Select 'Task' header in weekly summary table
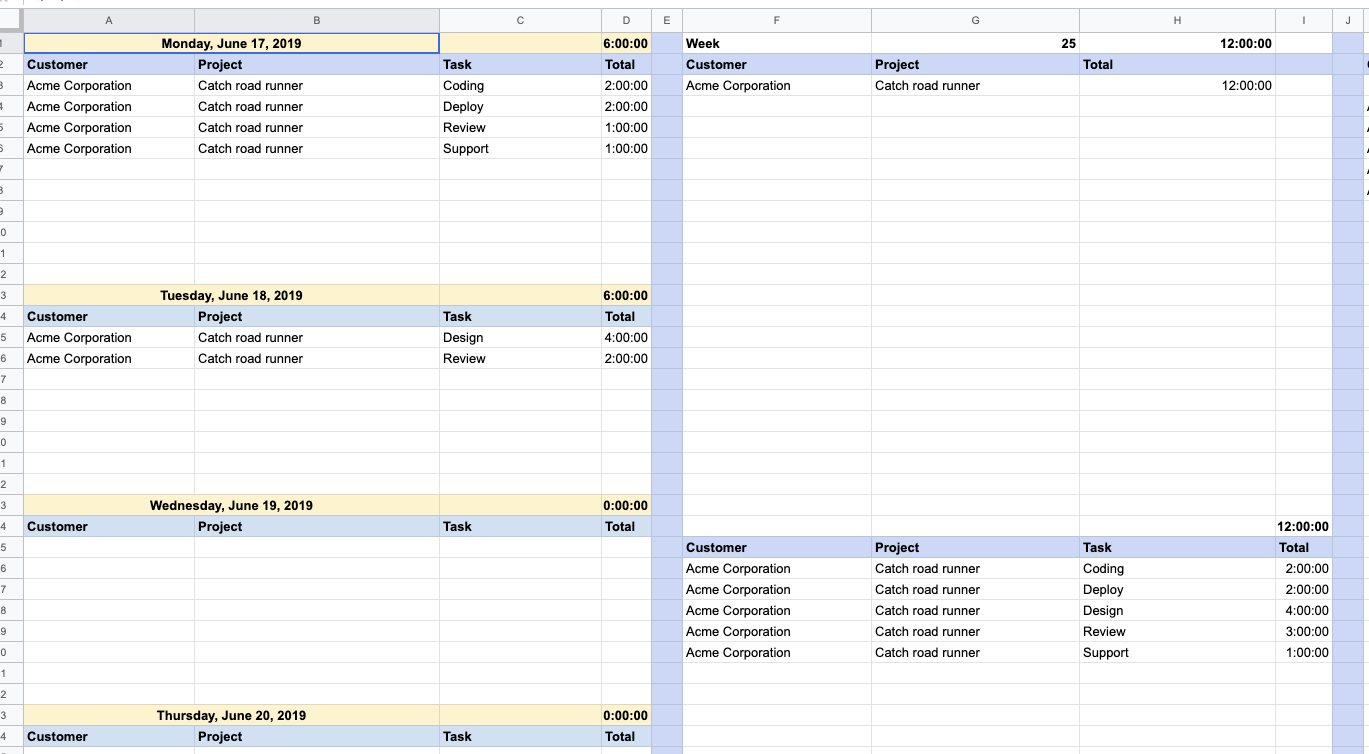This screenshot has height=754, width=1369. coord(1177,548)
